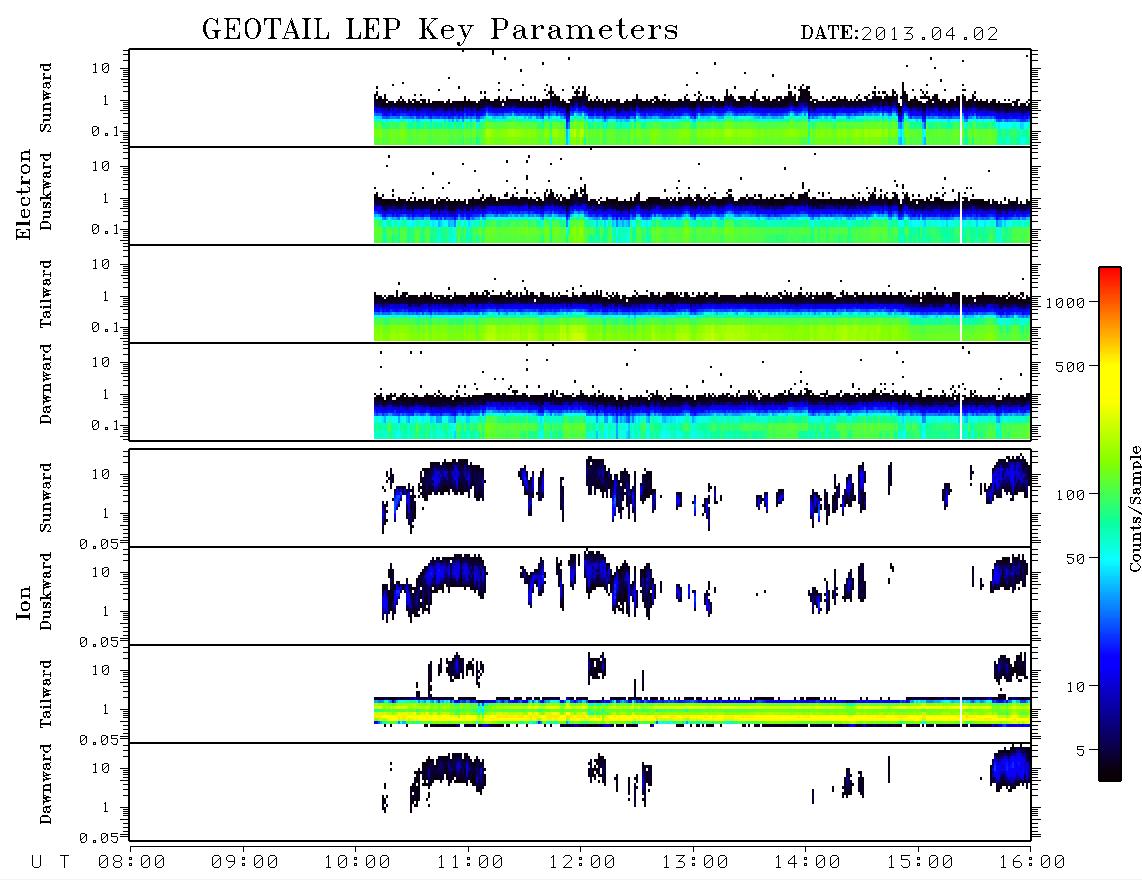Screen dimensions: 1142x880
Task: Click the vertical "Electron" group label
Action: click(x=24, y=195)
